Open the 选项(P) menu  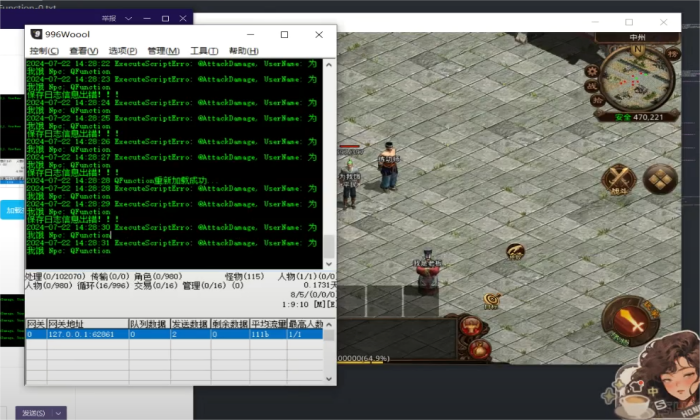point(123,51)
